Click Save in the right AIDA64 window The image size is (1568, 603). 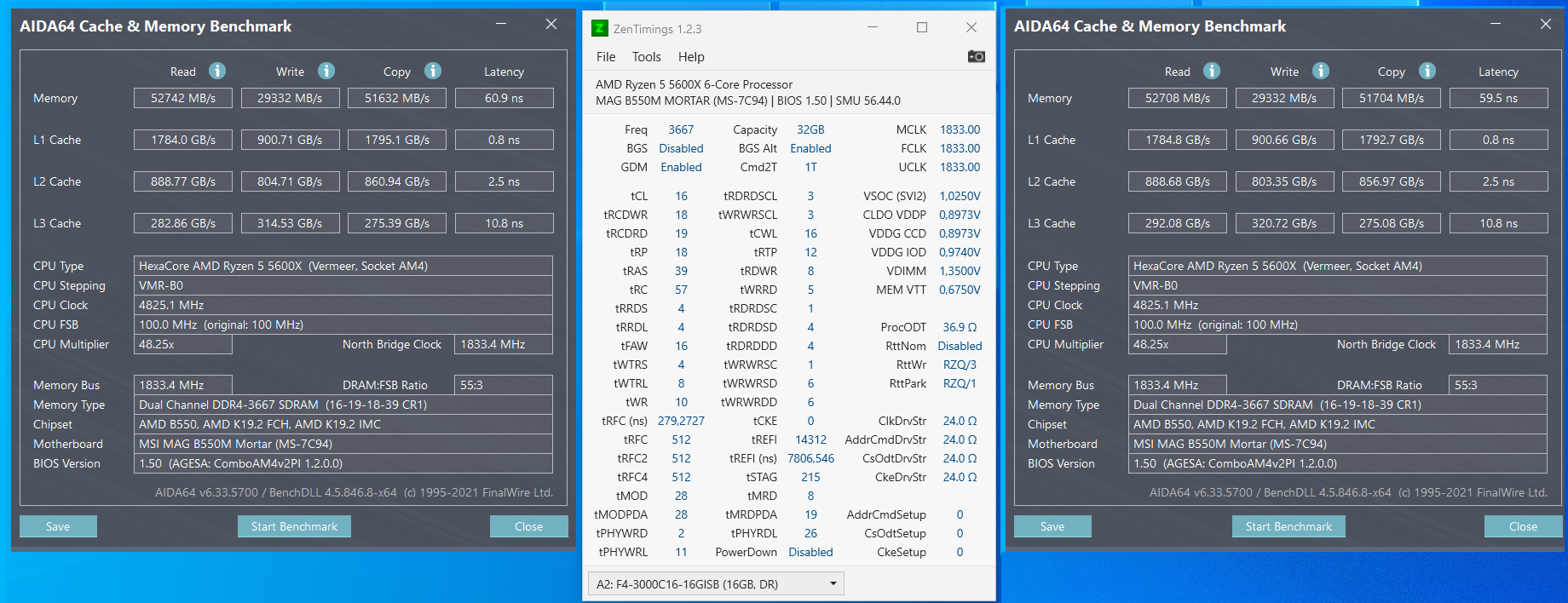(1052, 526)
